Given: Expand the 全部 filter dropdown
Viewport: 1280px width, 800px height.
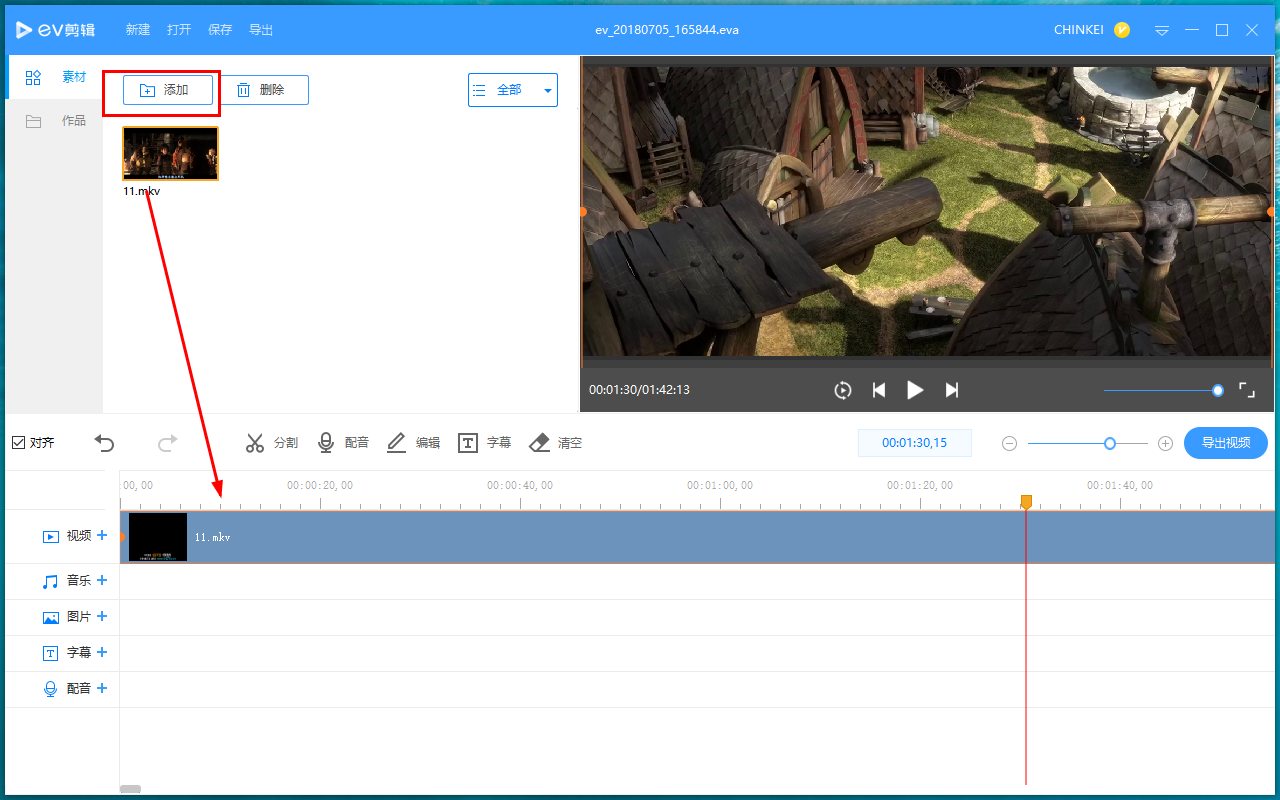Looking at the screenshot, I should [x=512, y=90].
